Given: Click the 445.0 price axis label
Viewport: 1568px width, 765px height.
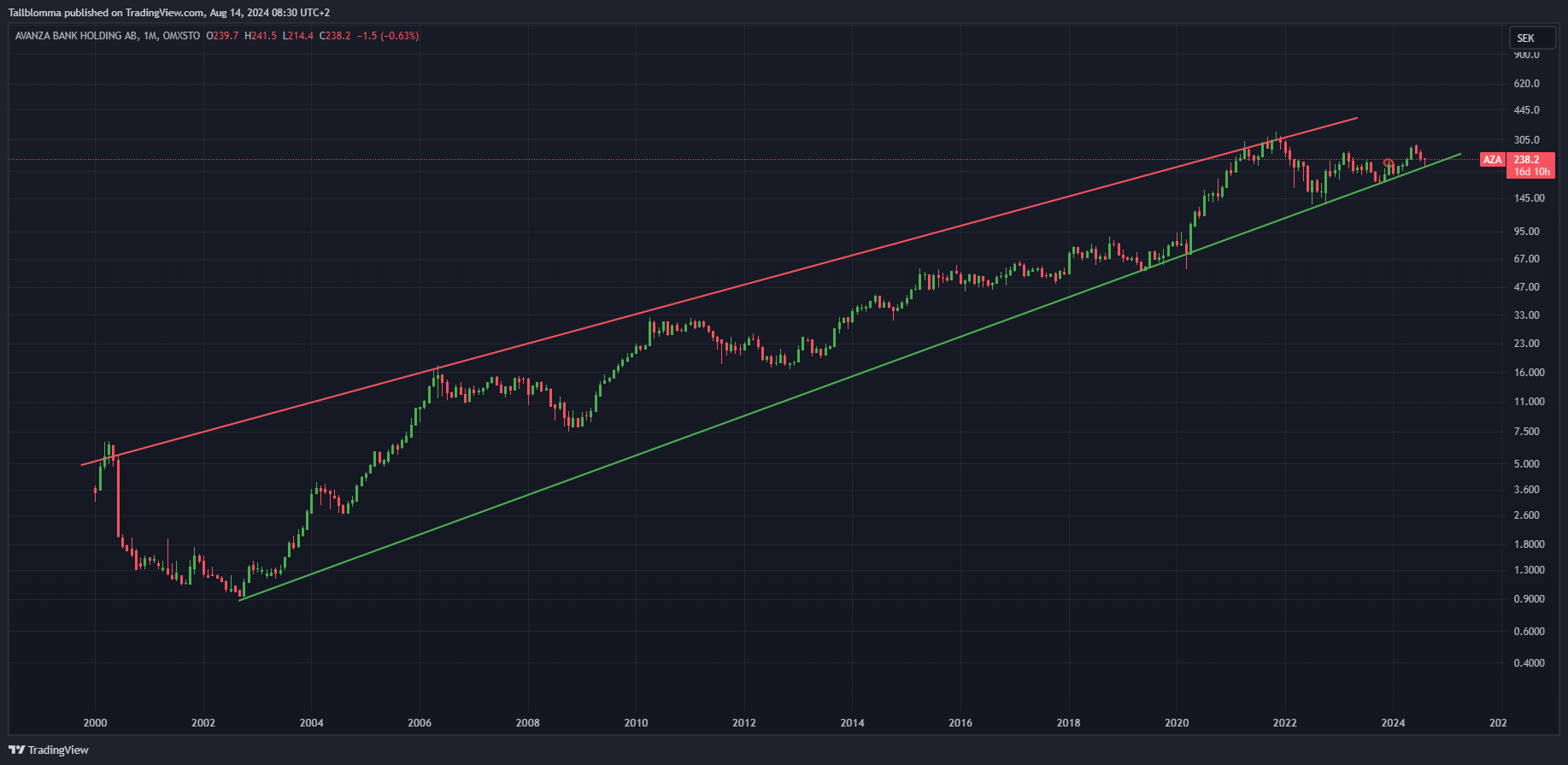Looking at the screenshot, I should [x=1526, y=110].
